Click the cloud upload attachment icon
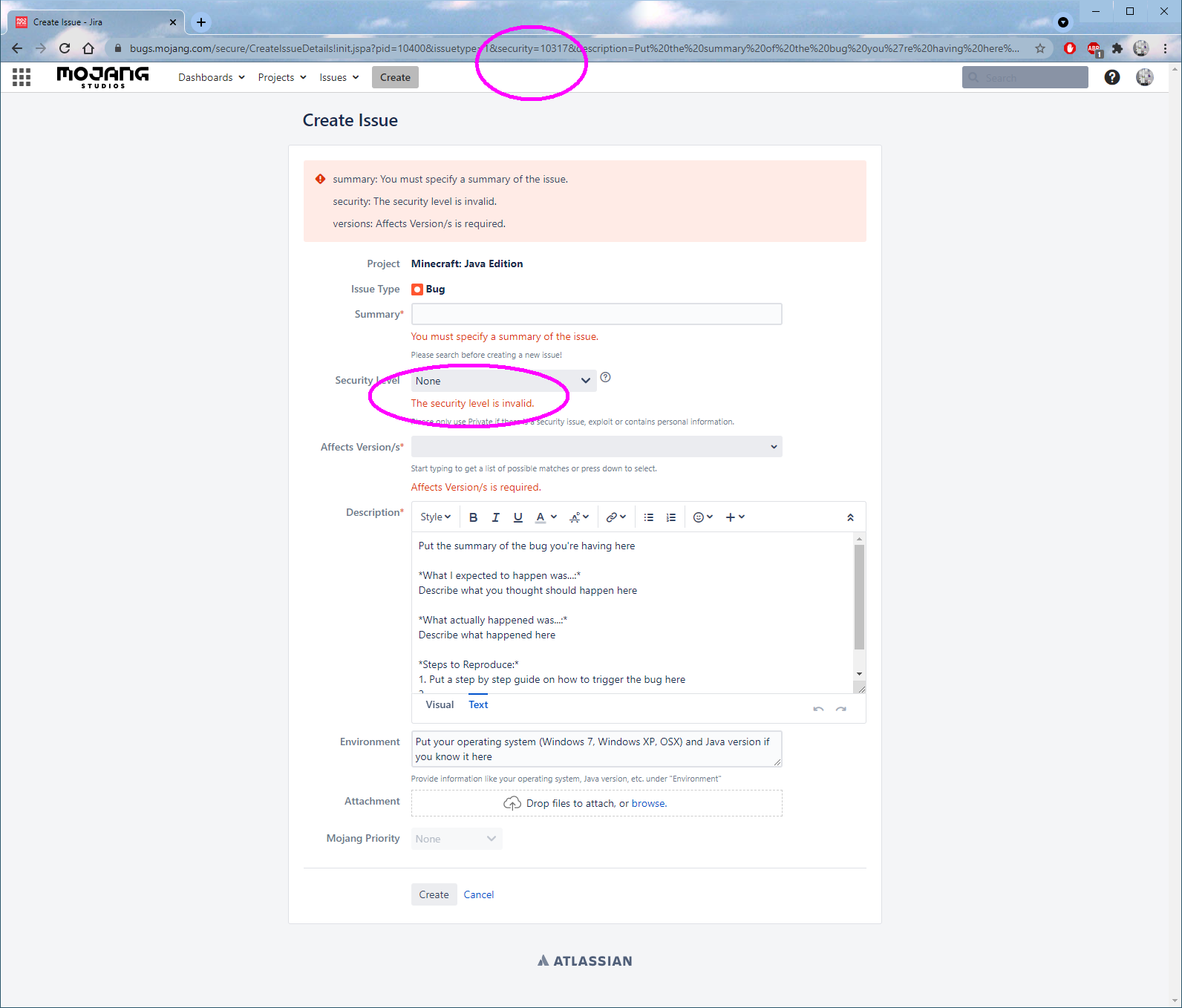The width and height of the screenshot is (1182, 1008). pos(512,803)
